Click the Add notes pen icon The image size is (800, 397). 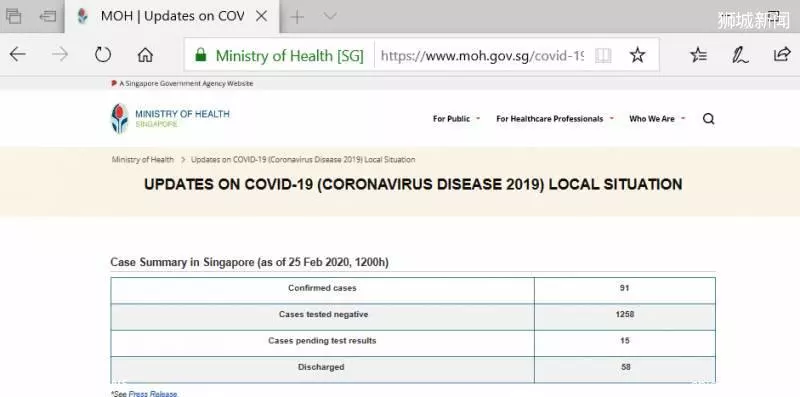[x=740, y=55]
